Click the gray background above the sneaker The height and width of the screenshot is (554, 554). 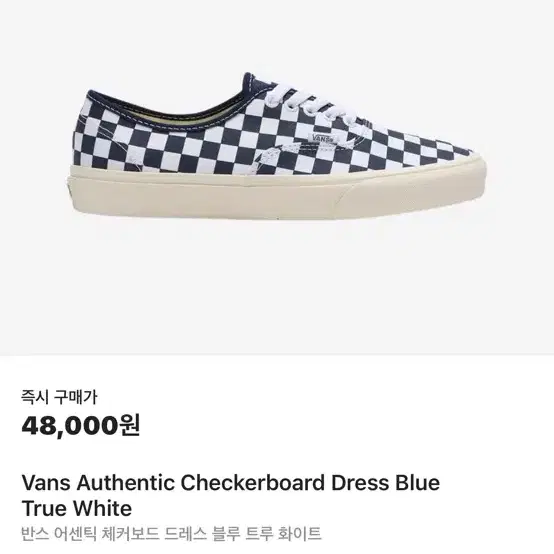point(277,35)
